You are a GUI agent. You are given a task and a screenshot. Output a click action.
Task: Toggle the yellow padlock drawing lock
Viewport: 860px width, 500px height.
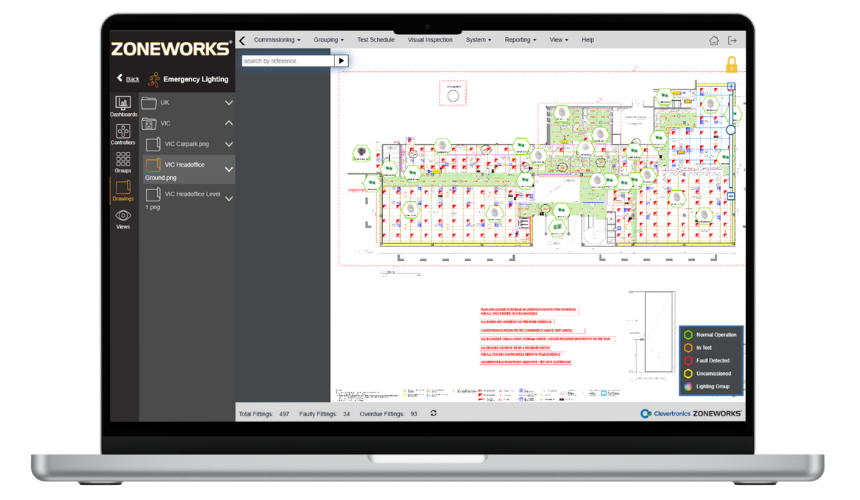point(731,65)
